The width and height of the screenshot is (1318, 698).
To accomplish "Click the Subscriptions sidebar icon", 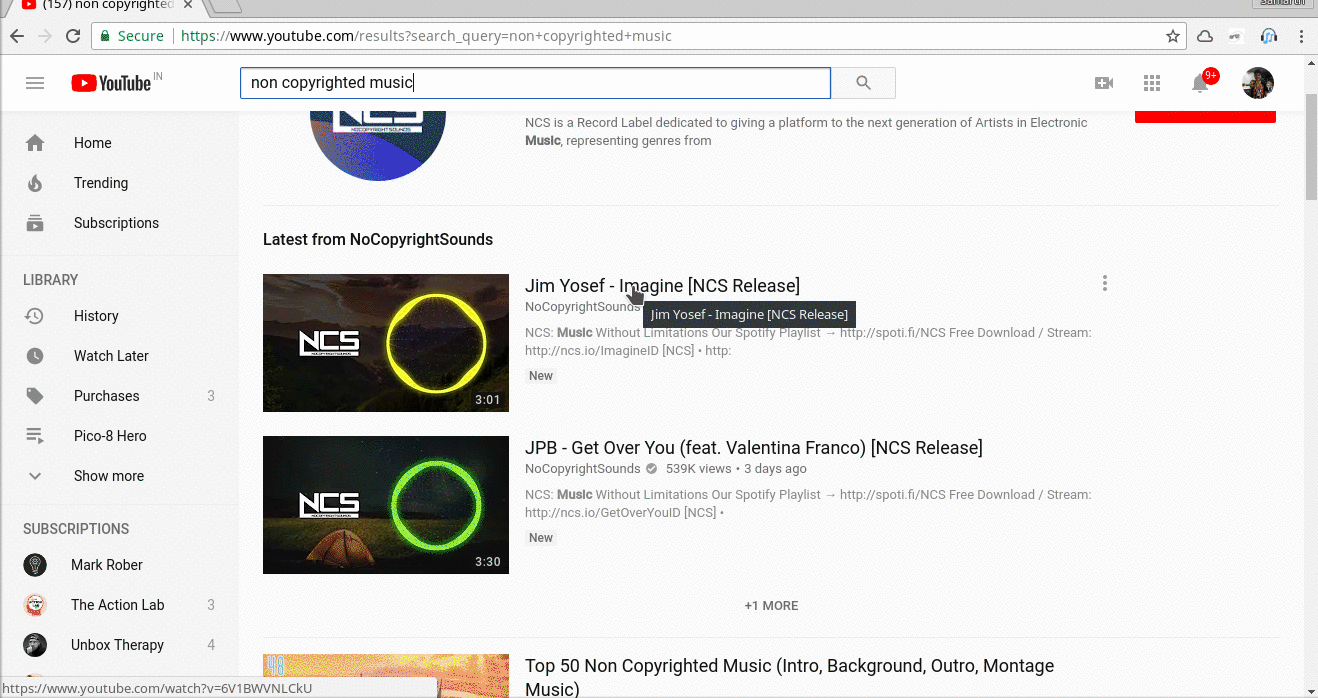I will pos(35,223).
